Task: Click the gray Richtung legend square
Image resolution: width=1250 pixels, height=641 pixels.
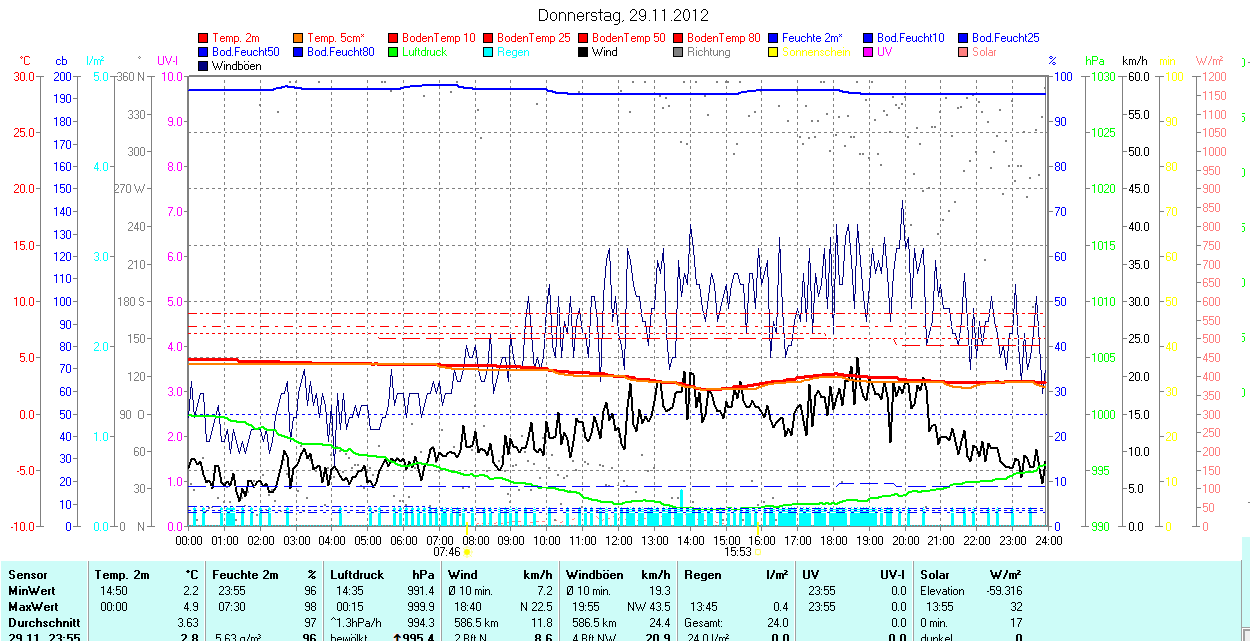Action: [x=679, y=52]
